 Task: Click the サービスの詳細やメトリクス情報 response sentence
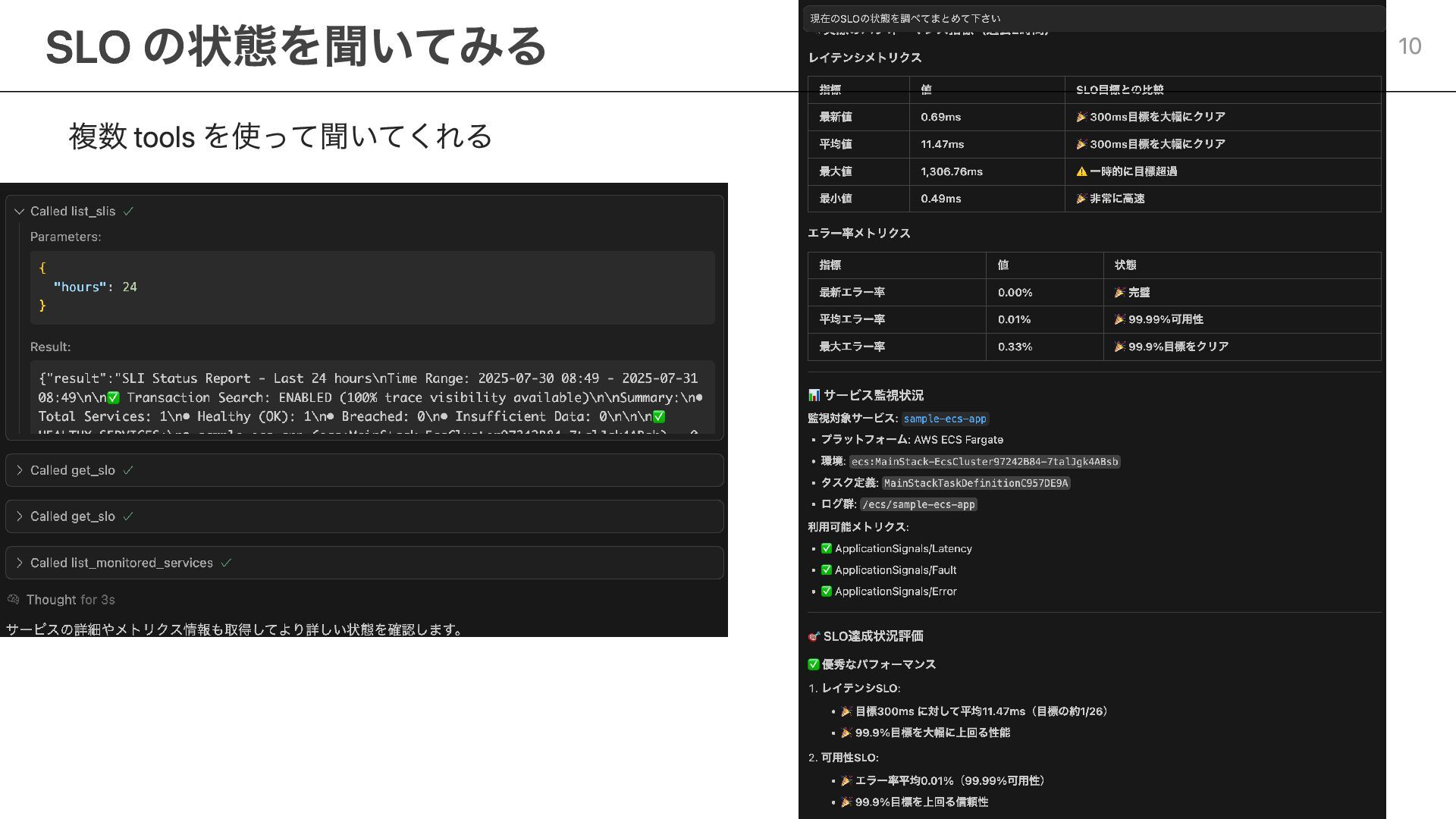coord(235,629)
